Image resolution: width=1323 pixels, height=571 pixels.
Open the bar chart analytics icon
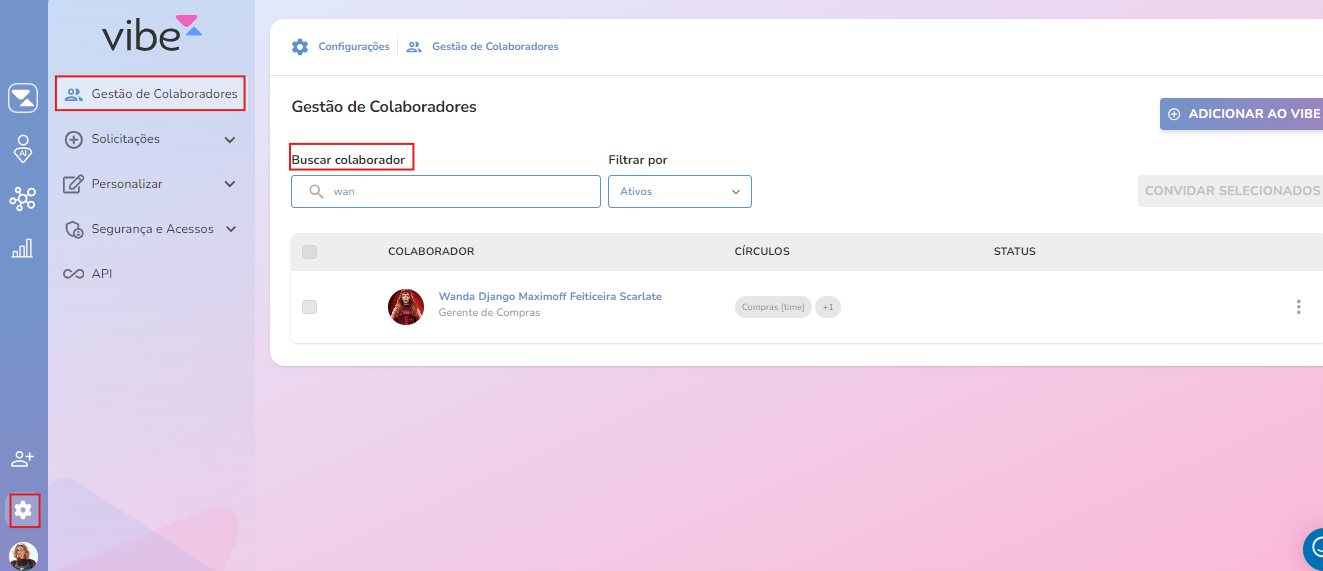coord(22,248)
